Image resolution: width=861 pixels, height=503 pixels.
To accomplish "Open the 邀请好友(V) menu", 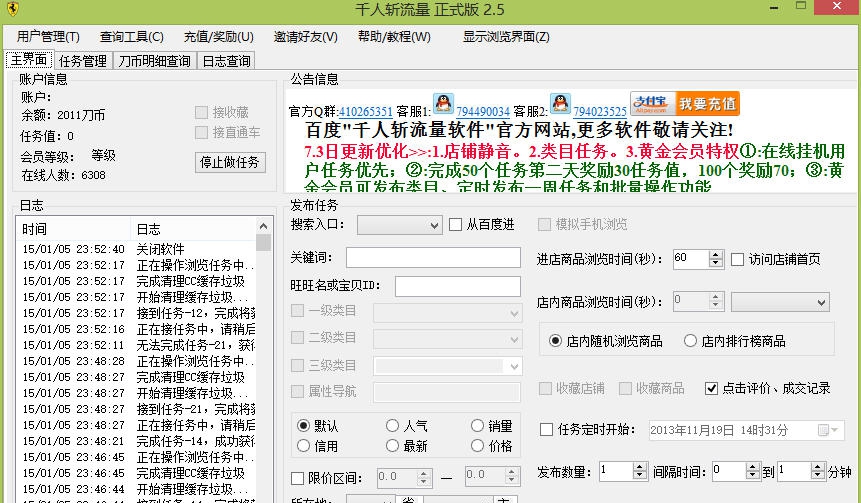I will pyautogui.click(x=306, y=37).
